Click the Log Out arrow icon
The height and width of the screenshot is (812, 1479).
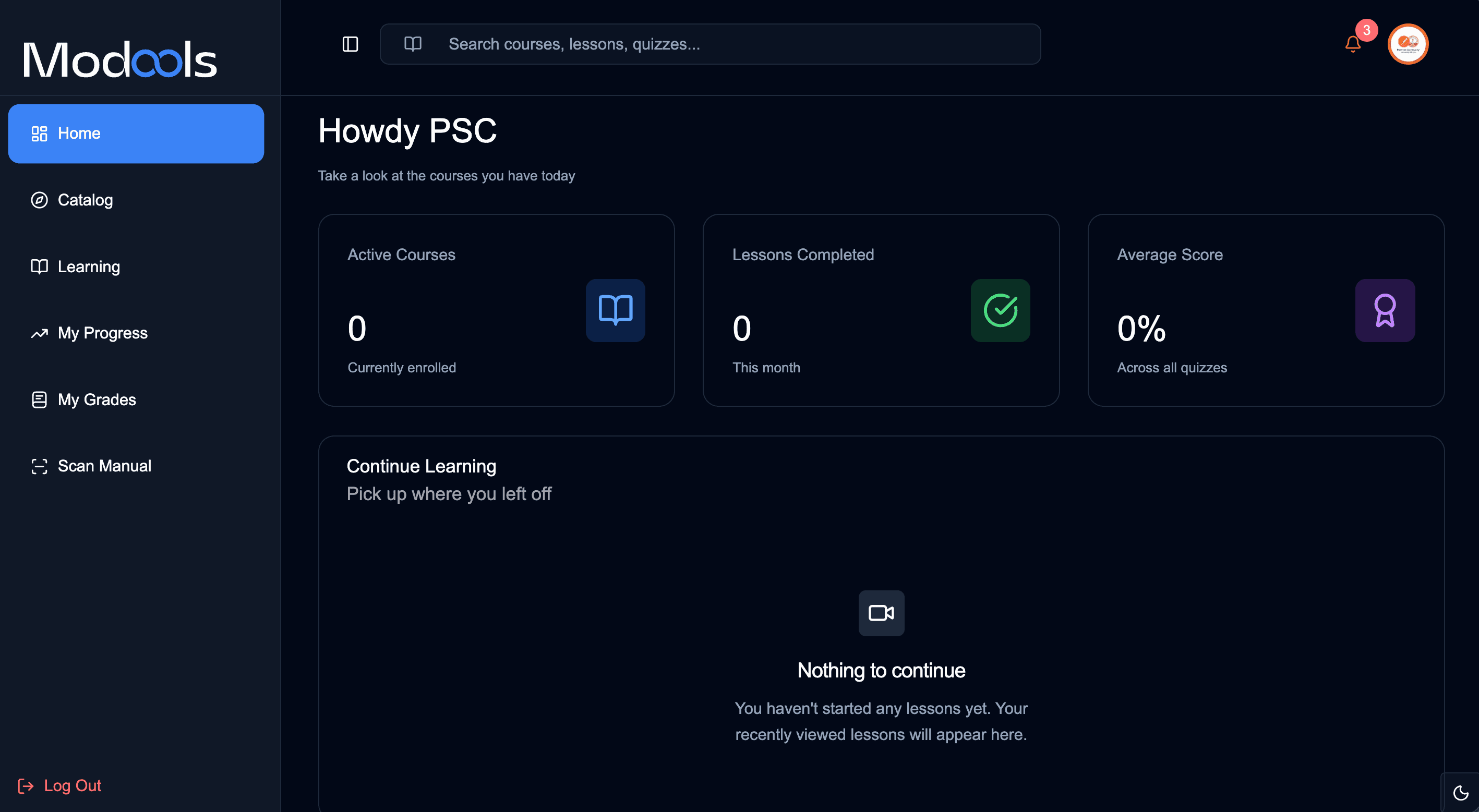tap(26, 785)
